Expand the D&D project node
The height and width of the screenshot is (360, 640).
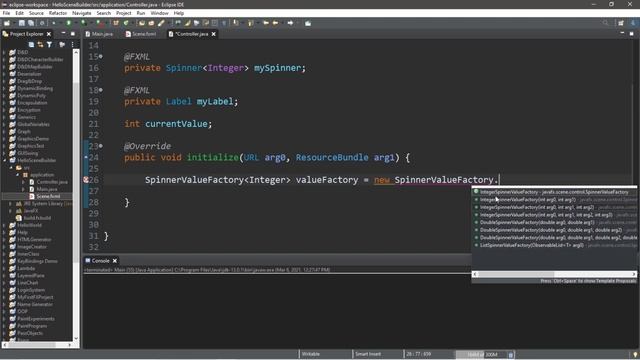(4, 52)
